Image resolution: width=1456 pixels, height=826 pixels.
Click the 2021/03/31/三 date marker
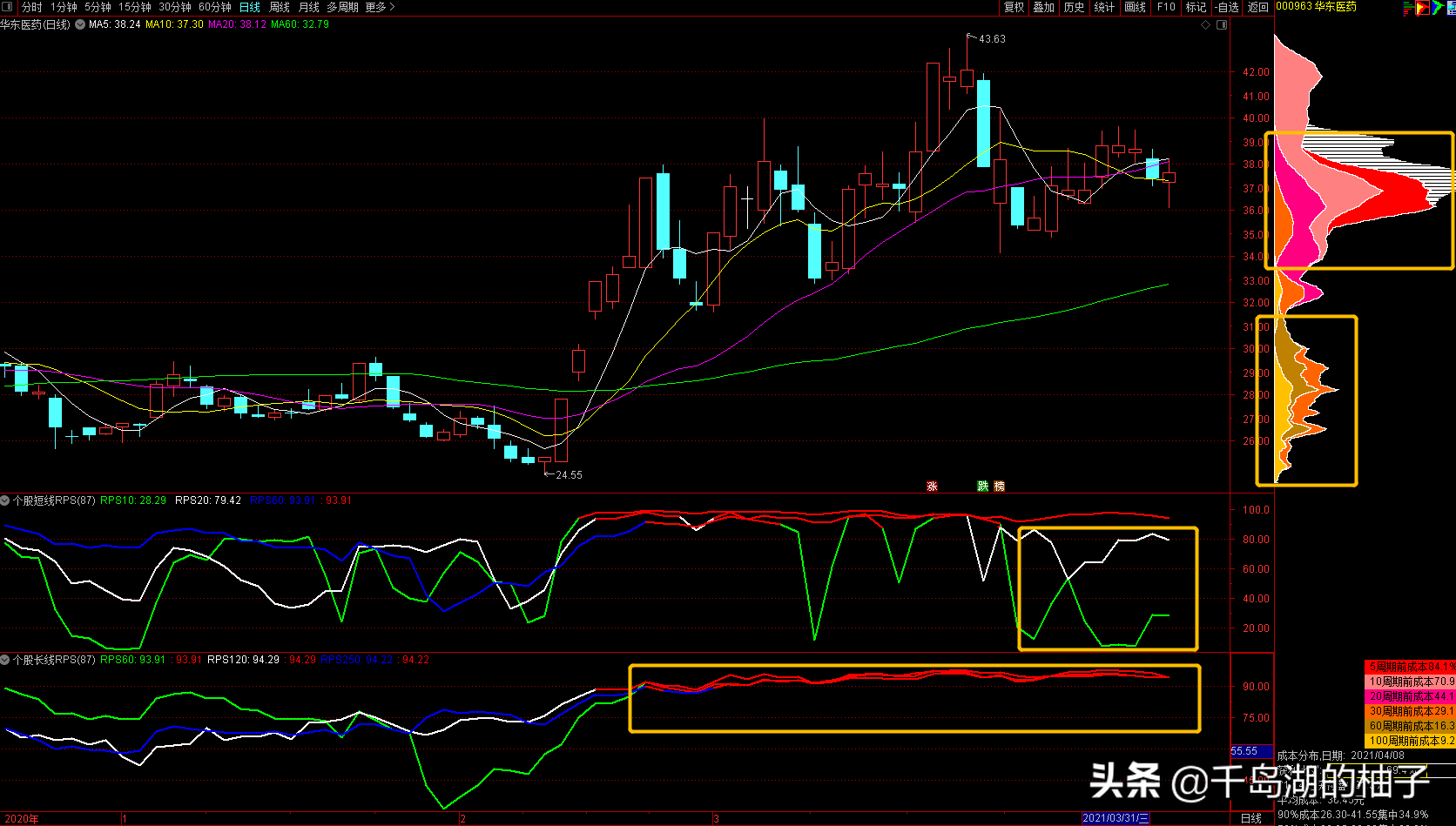(x=1116, y=818)
